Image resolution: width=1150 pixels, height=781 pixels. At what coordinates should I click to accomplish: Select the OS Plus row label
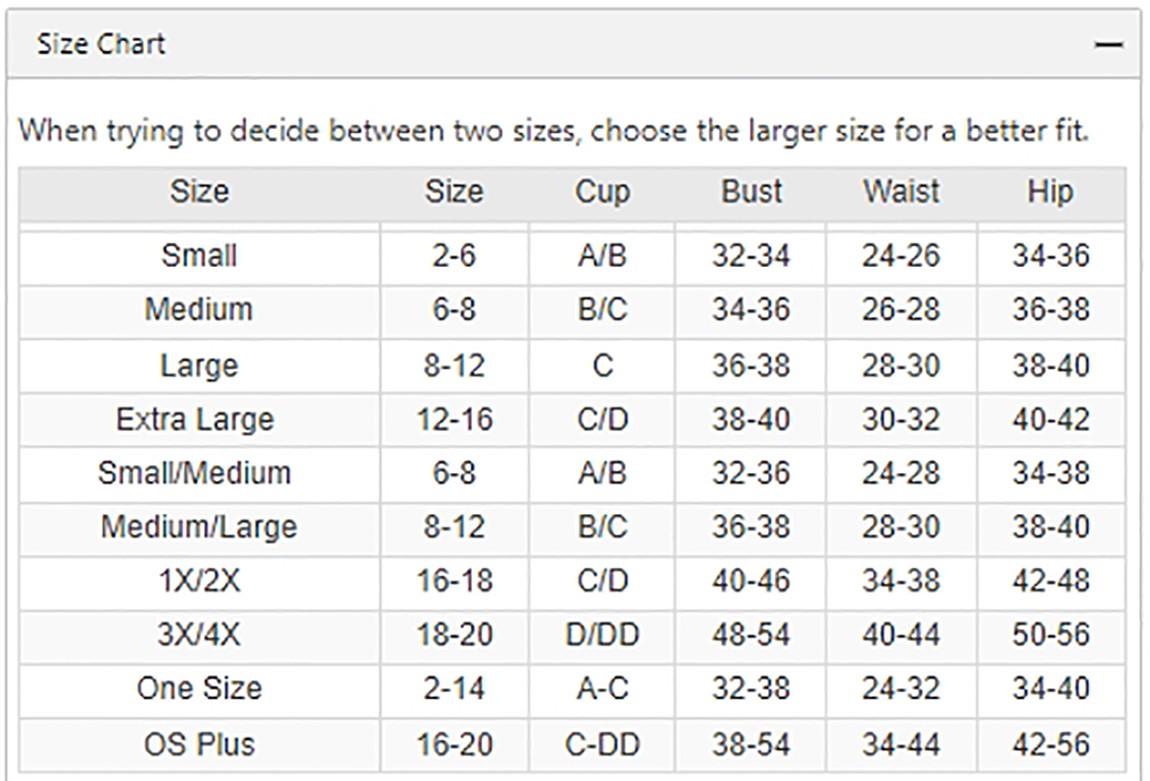[x=199, y=744]
